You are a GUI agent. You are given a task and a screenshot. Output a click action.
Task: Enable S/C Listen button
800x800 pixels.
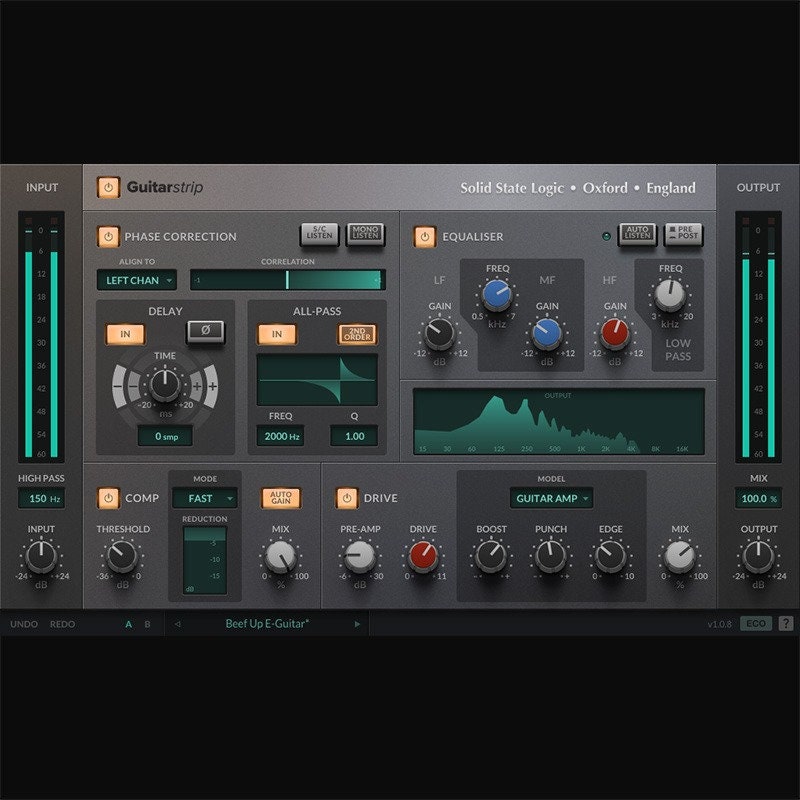pyautogui.click(x=319, y=234)
